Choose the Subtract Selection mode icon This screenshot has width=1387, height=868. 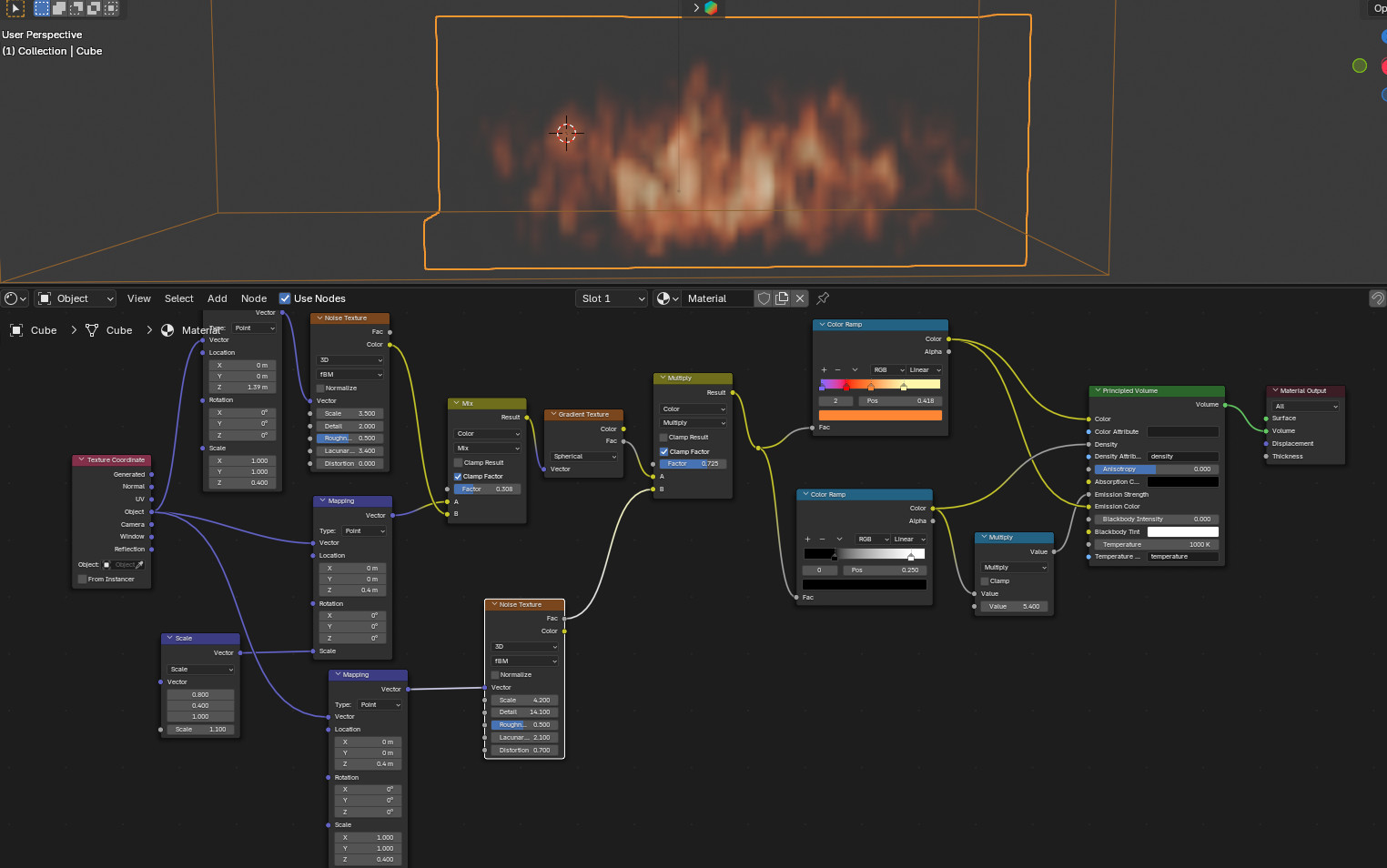click(x=76, y=8)
